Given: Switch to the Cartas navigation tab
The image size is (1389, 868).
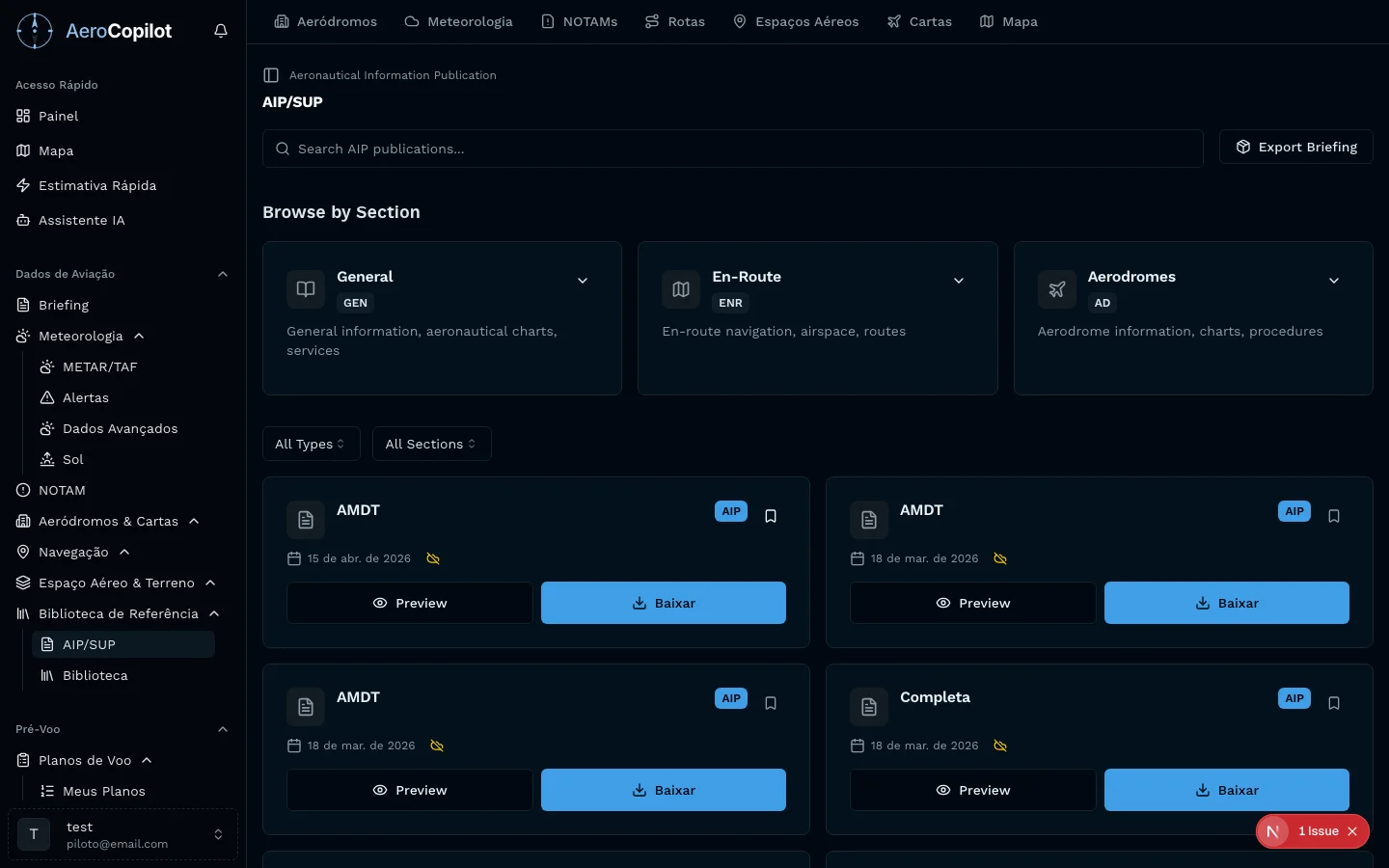Looking at the screenshot, I should tap(919, 21).
